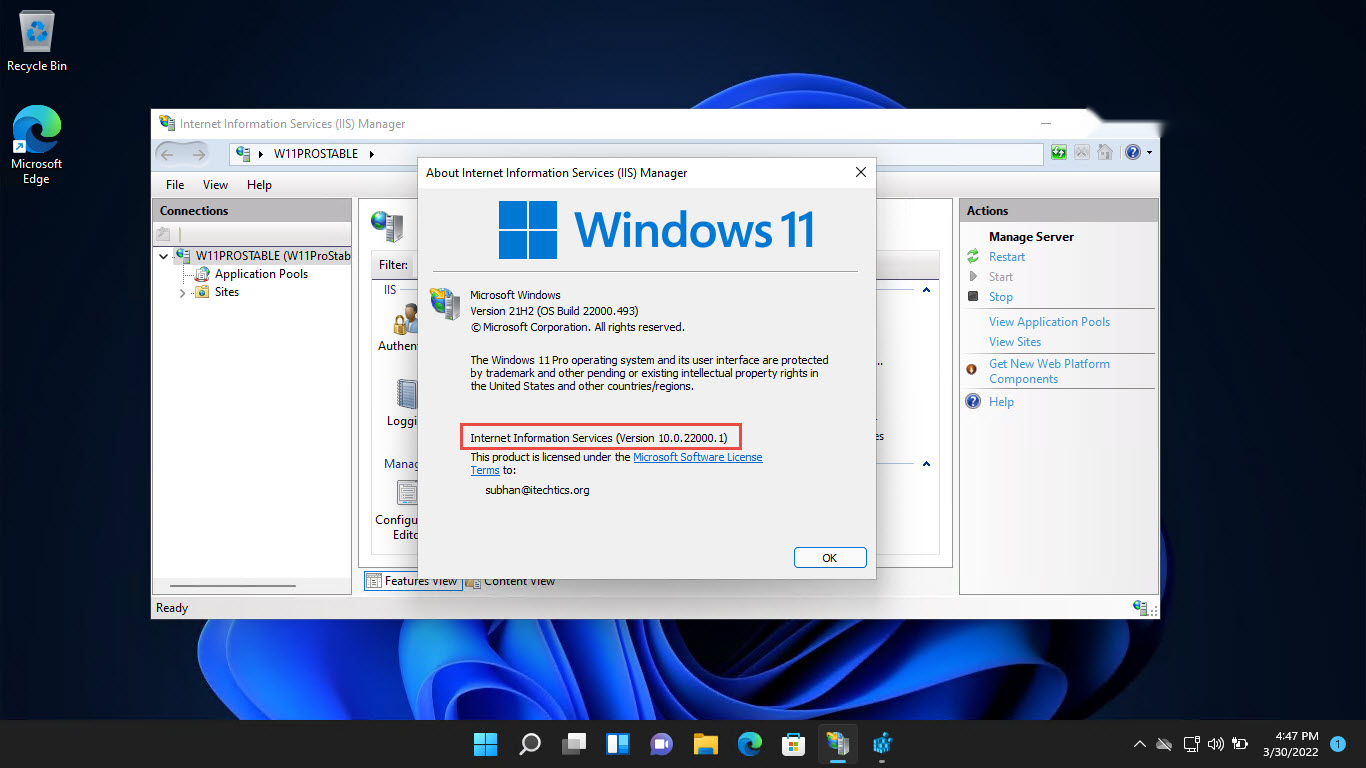1366x768 pixels.
Task: Show hidden tray icons chevron
Action: pos(1139,744)
